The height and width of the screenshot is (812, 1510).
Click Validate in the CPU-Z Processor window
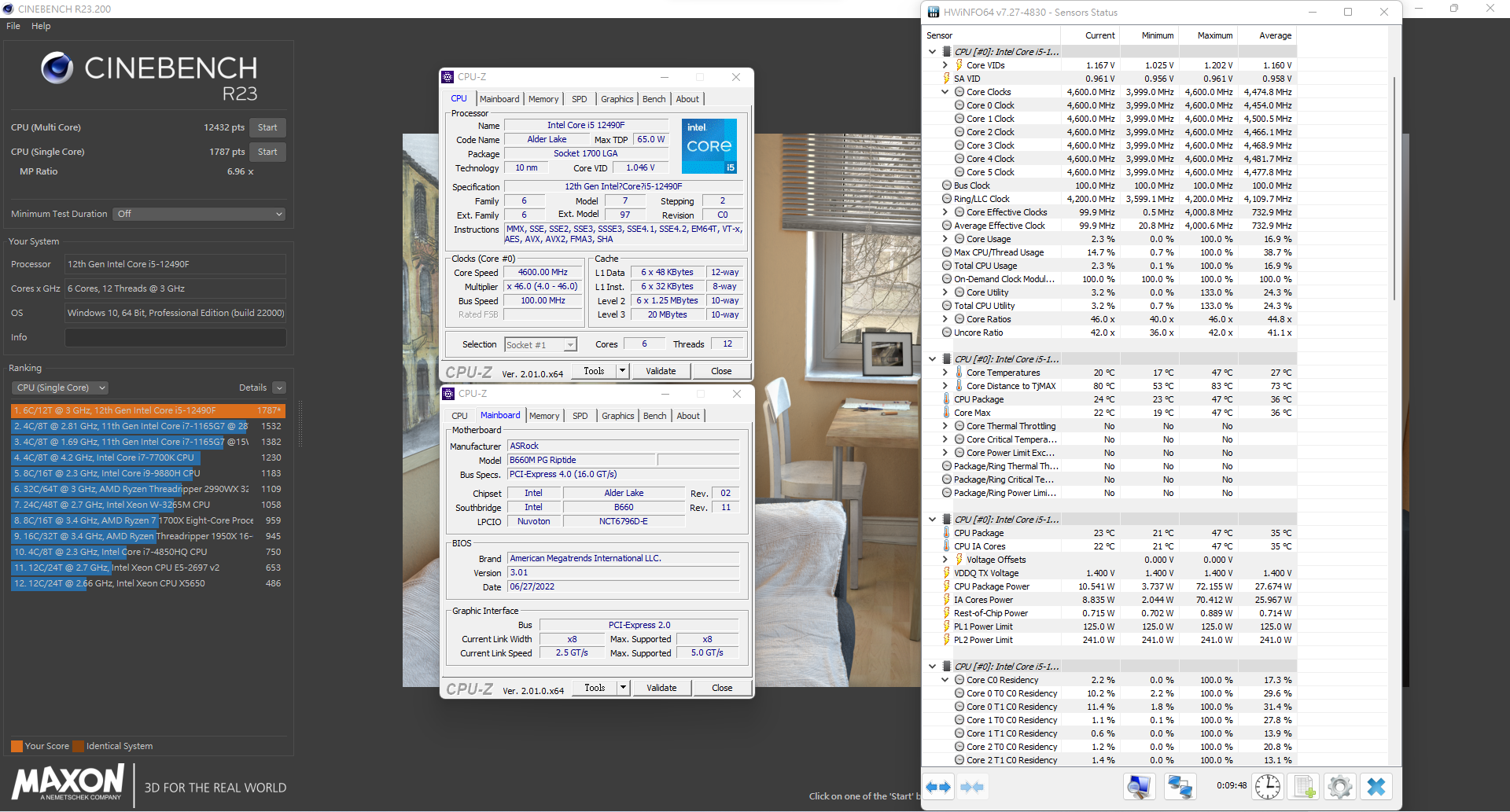[x=661, y=371]
